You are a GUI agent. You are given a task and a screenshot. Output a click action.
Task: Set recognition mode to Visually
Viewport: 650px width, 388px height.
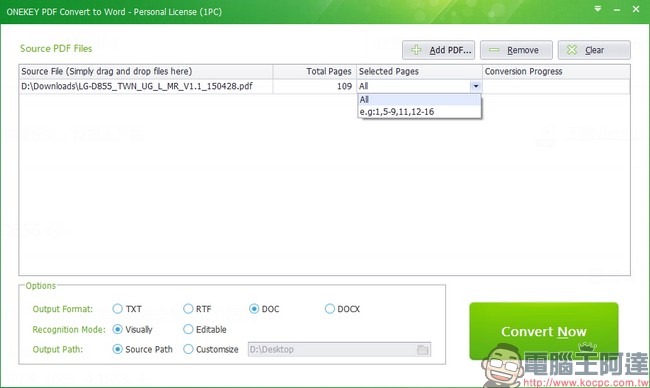(x=133, y=330)
